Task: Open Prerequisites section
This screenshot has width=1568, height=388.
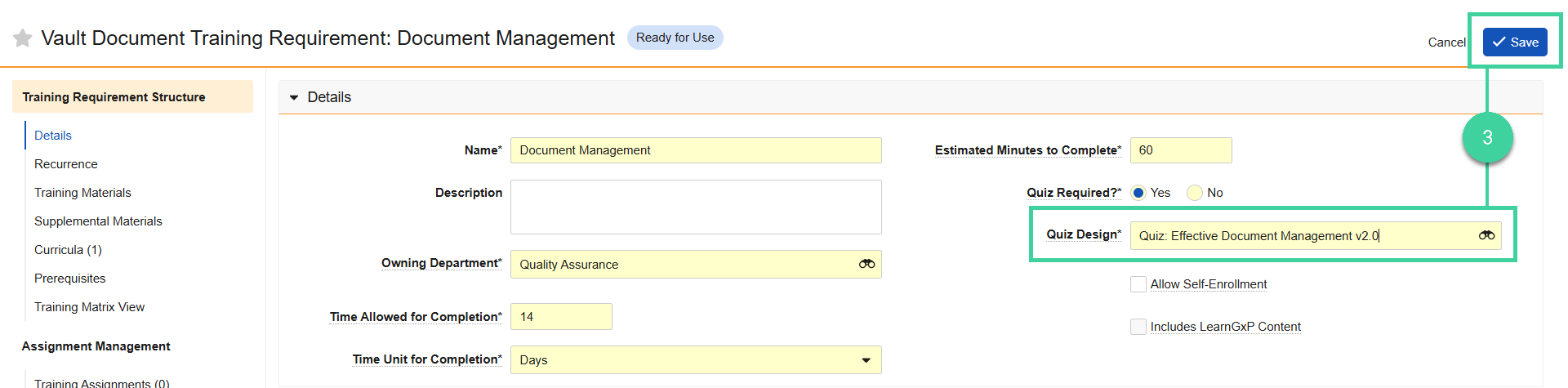Action: pyautogui.click(x=70, y=279)
